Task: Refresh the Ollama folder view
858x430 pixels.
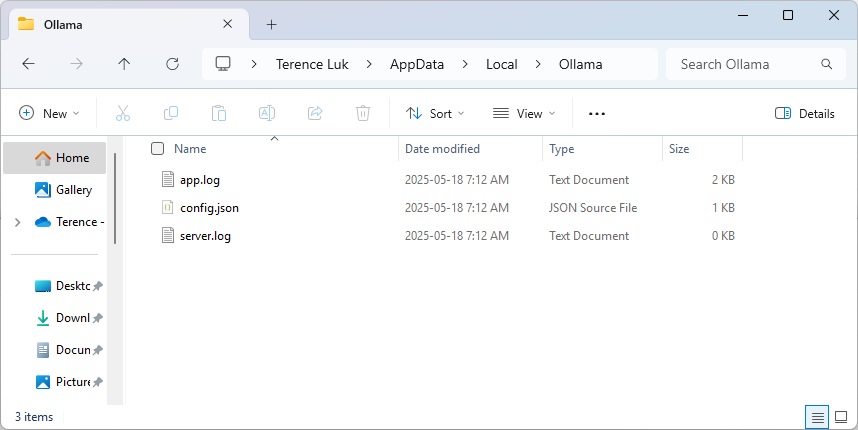Action: (172, 64)
